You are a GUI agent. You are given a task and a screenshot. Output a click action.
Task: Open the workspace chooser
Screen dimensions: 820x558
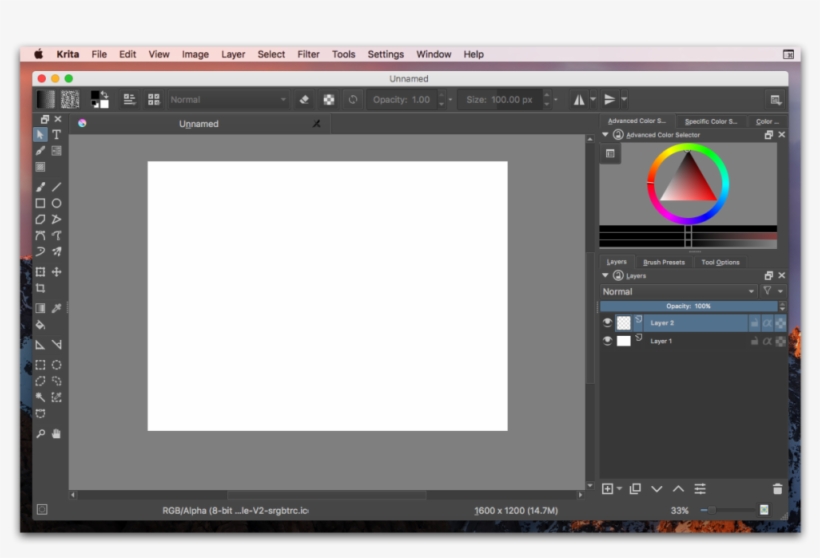point(776,99)
